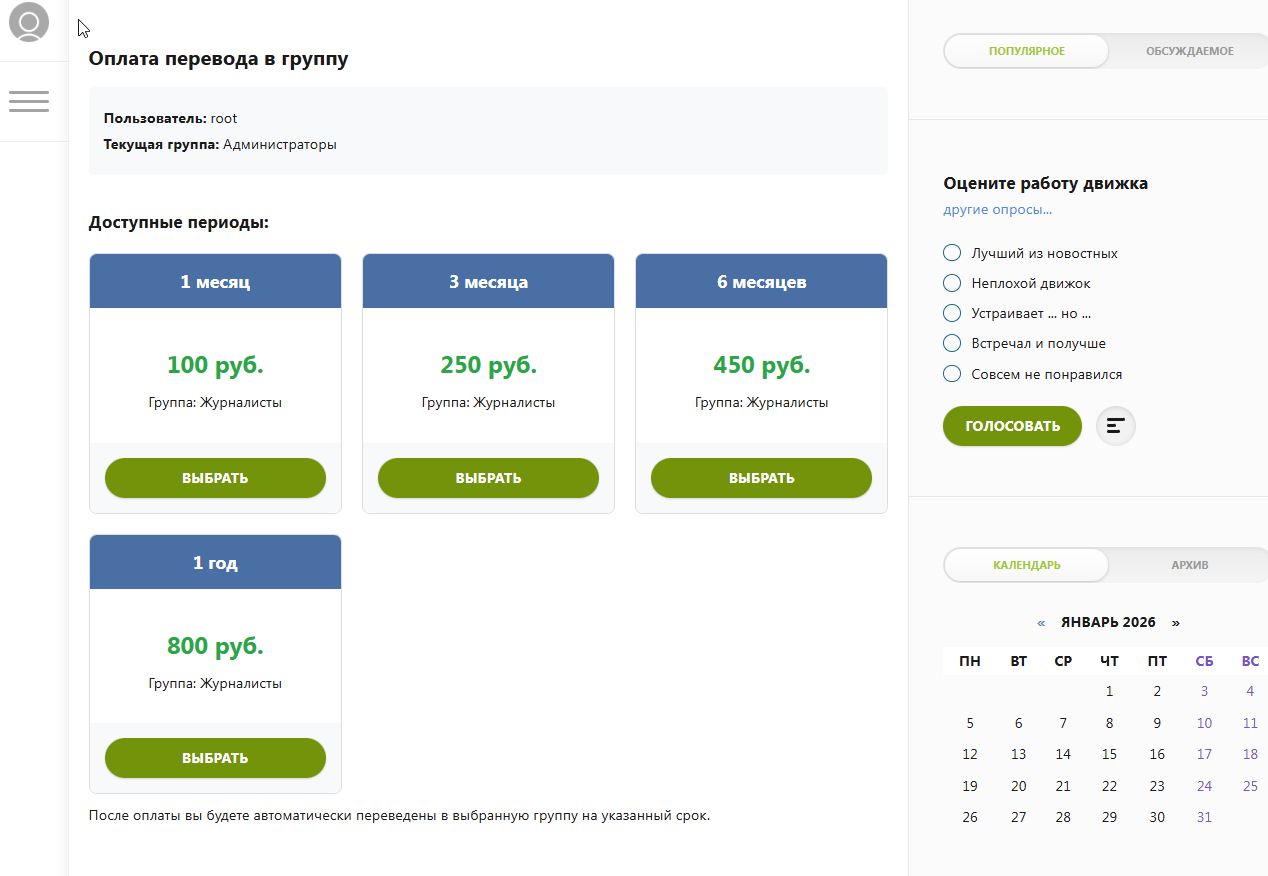Open the 'другие опросы...' link
This screenshot has width=1268, height=876.
coord(997,210)
